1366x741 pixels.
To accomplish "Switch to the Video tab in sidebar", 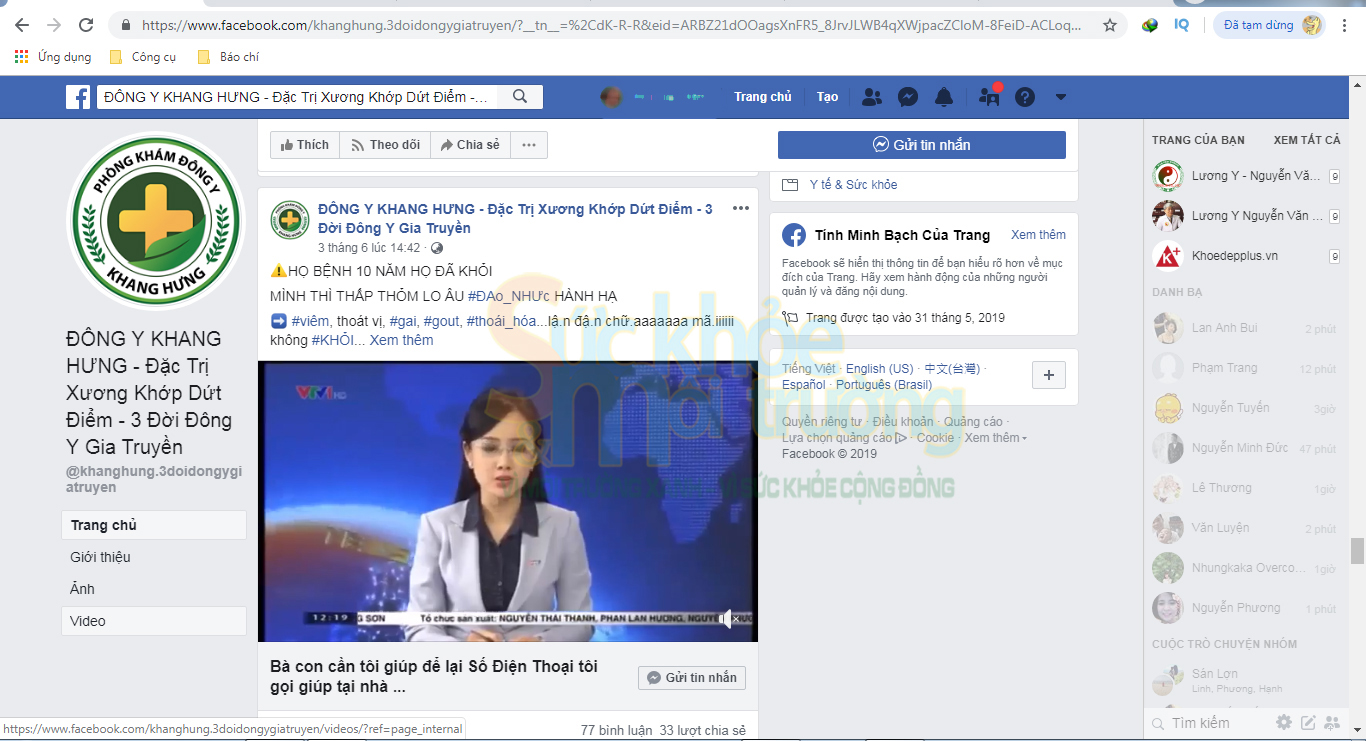I will (88, 621).
